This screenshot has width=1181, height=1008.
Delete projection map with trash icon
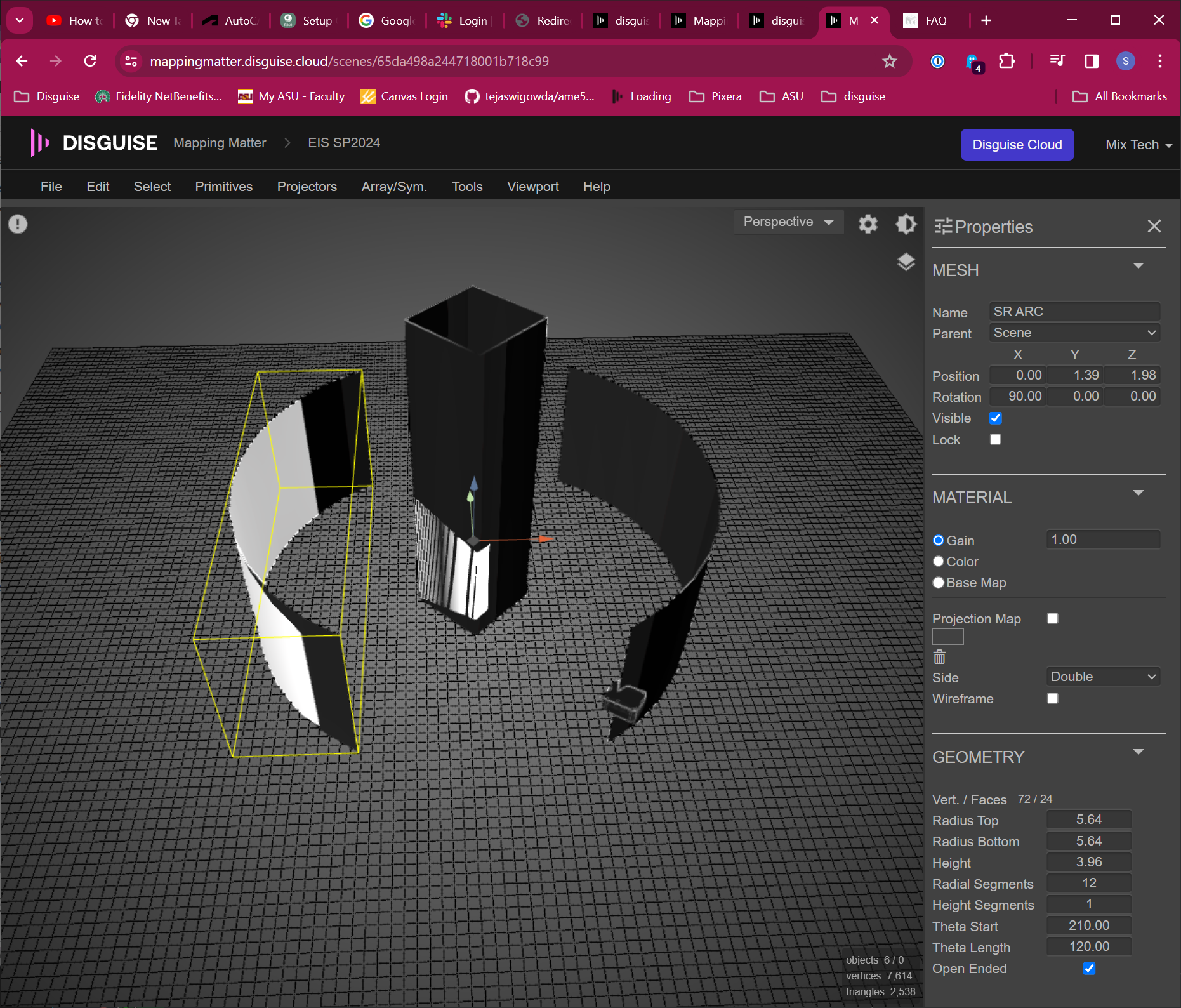[x=939, y=657]
